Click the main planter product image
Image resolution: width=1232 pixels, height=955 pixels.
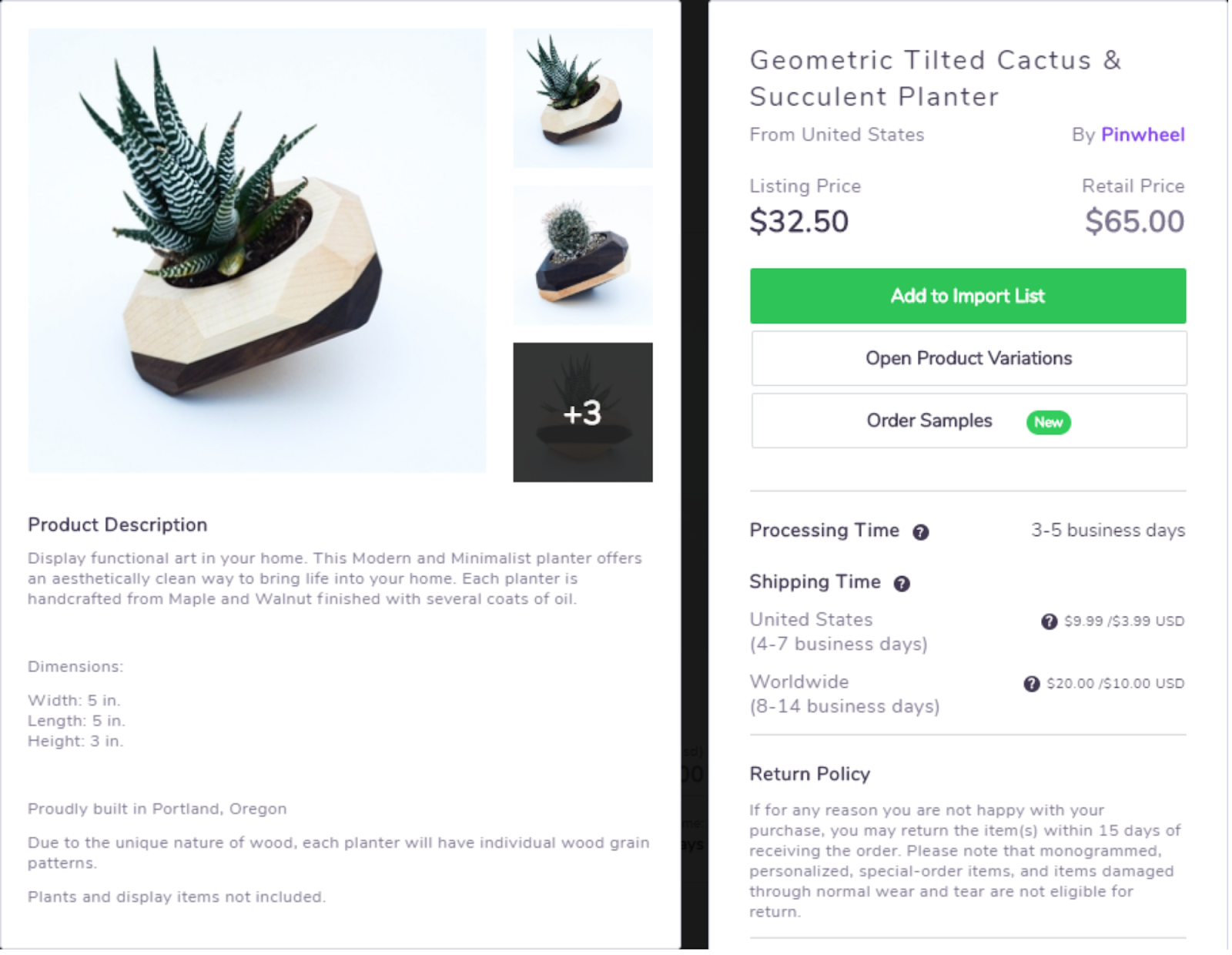pyautogui.click(x=257, y=250)
